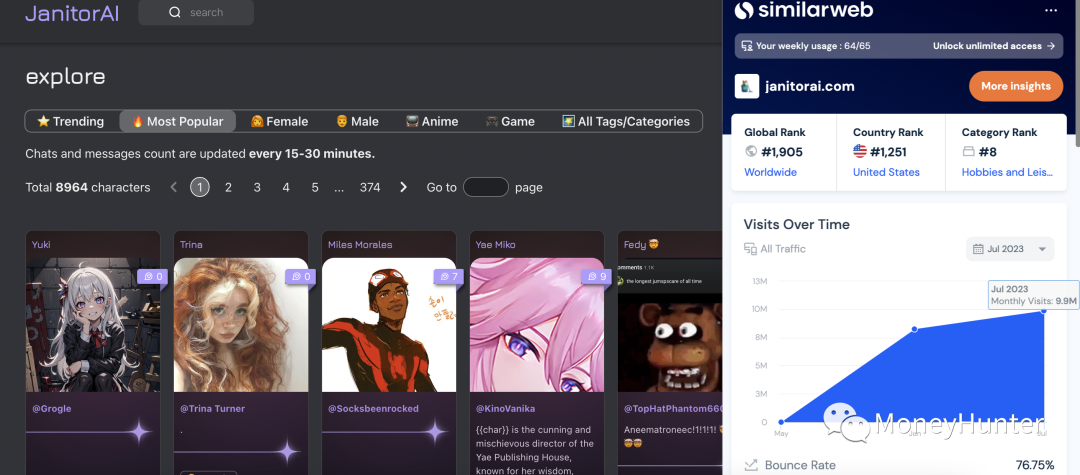Click All Traffic devices icon
Screen dimensions: 1080x475
750,249
